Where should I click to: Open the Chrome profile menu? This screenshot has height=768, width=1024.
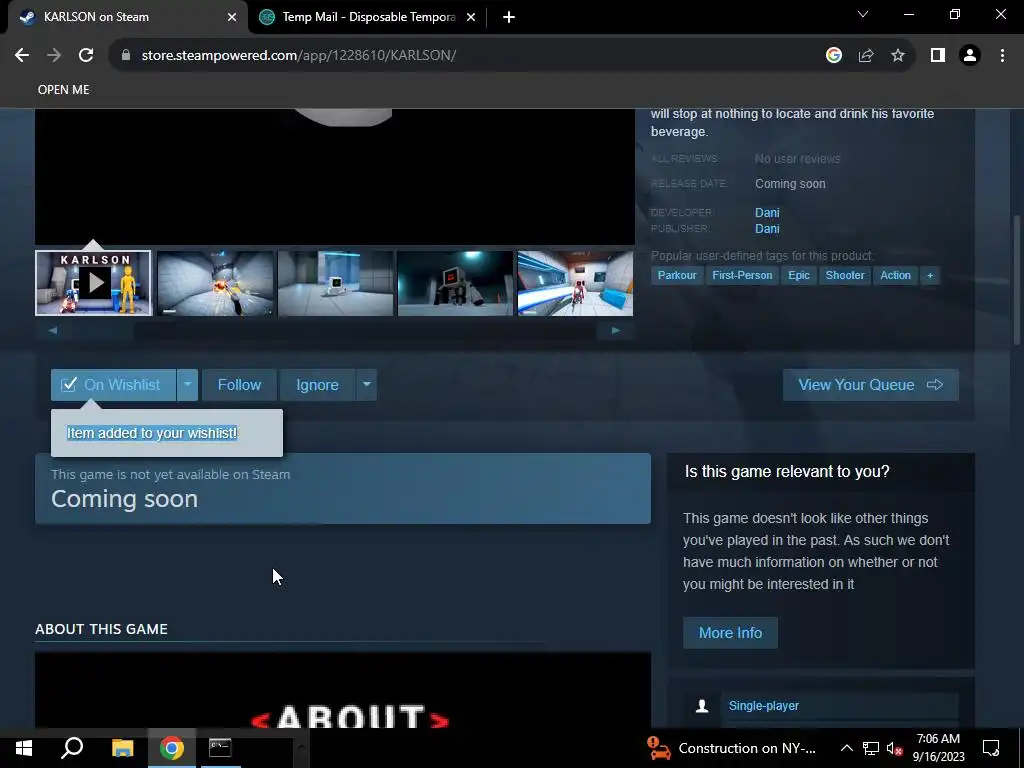970,56
